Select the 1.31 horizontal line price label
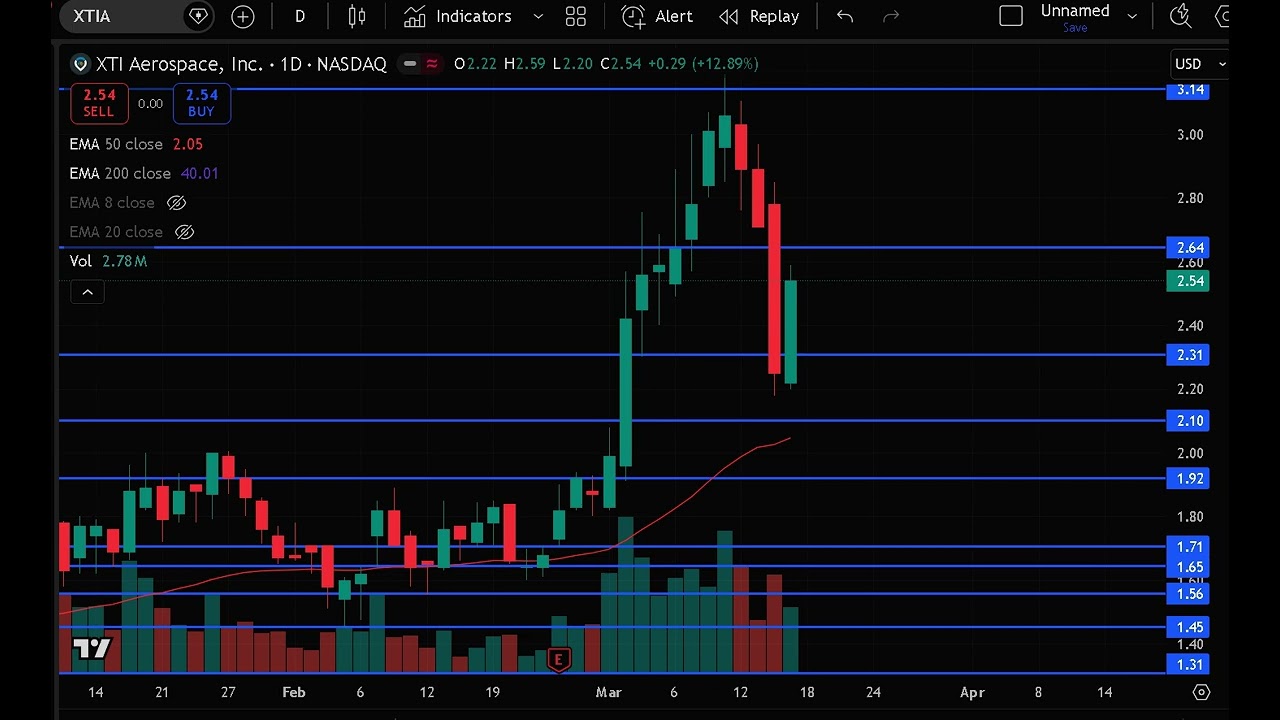Viewport: 1280px width, 720px height. pos(1190,665)
